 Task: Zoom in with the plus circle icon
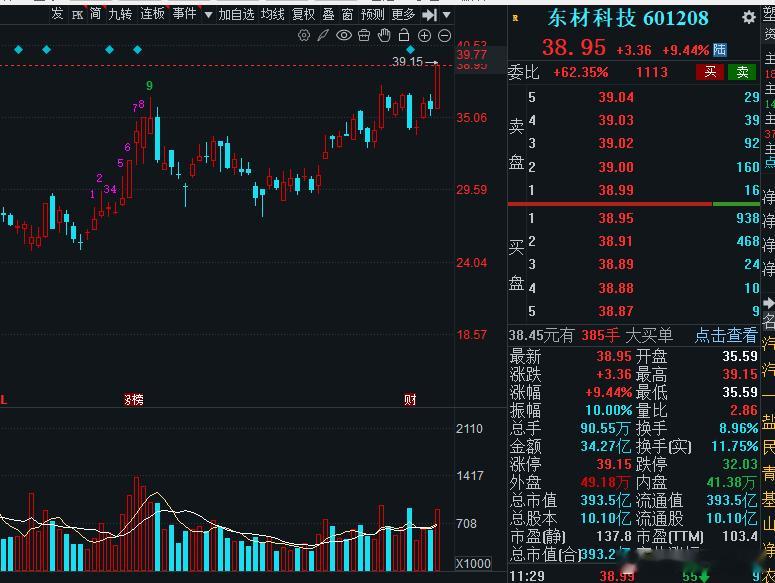(425, 35)
